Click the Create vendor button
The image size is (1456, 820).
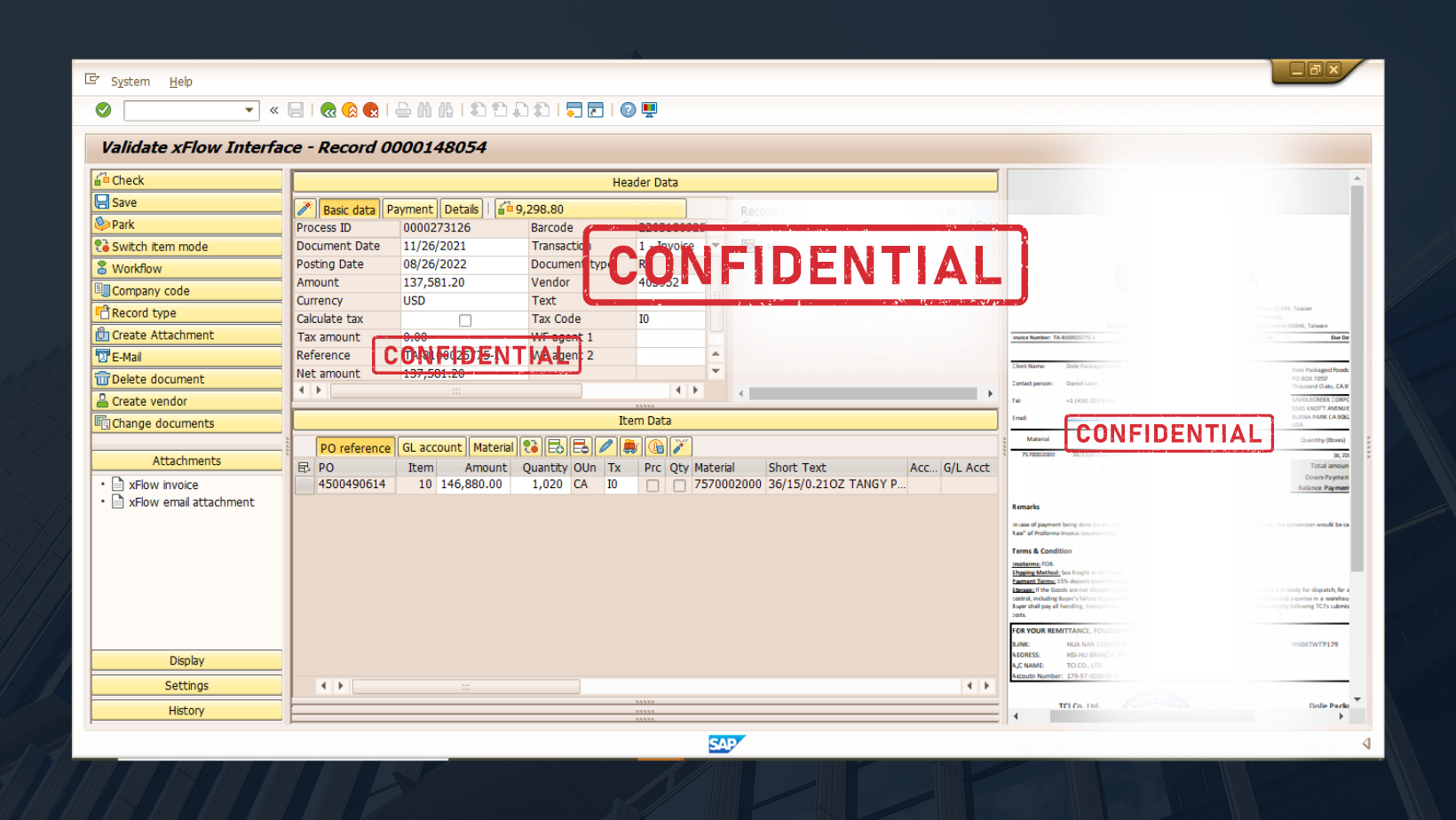point(186,401)
